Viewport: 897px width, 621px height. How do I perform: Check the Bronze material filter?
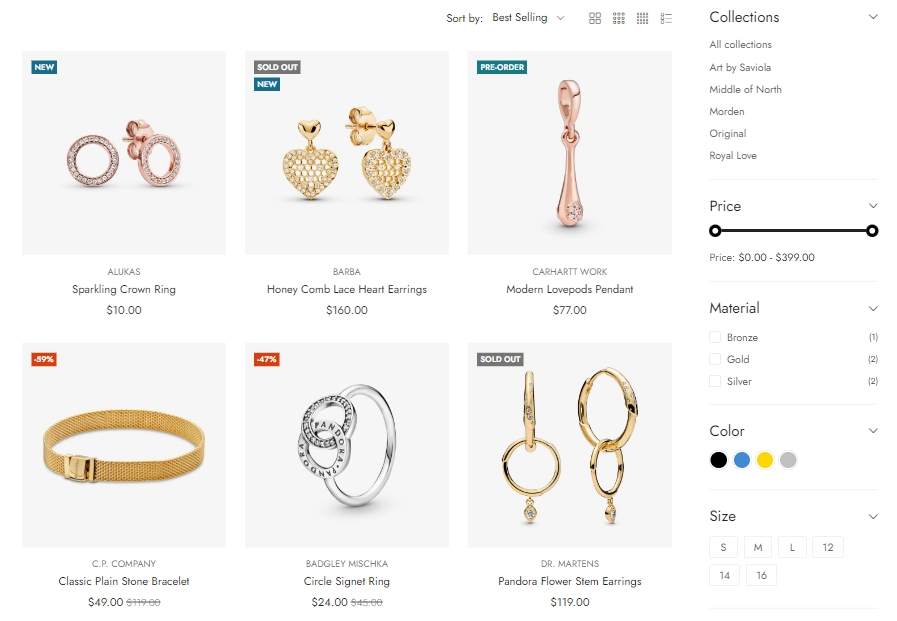[x=715, y=338]
